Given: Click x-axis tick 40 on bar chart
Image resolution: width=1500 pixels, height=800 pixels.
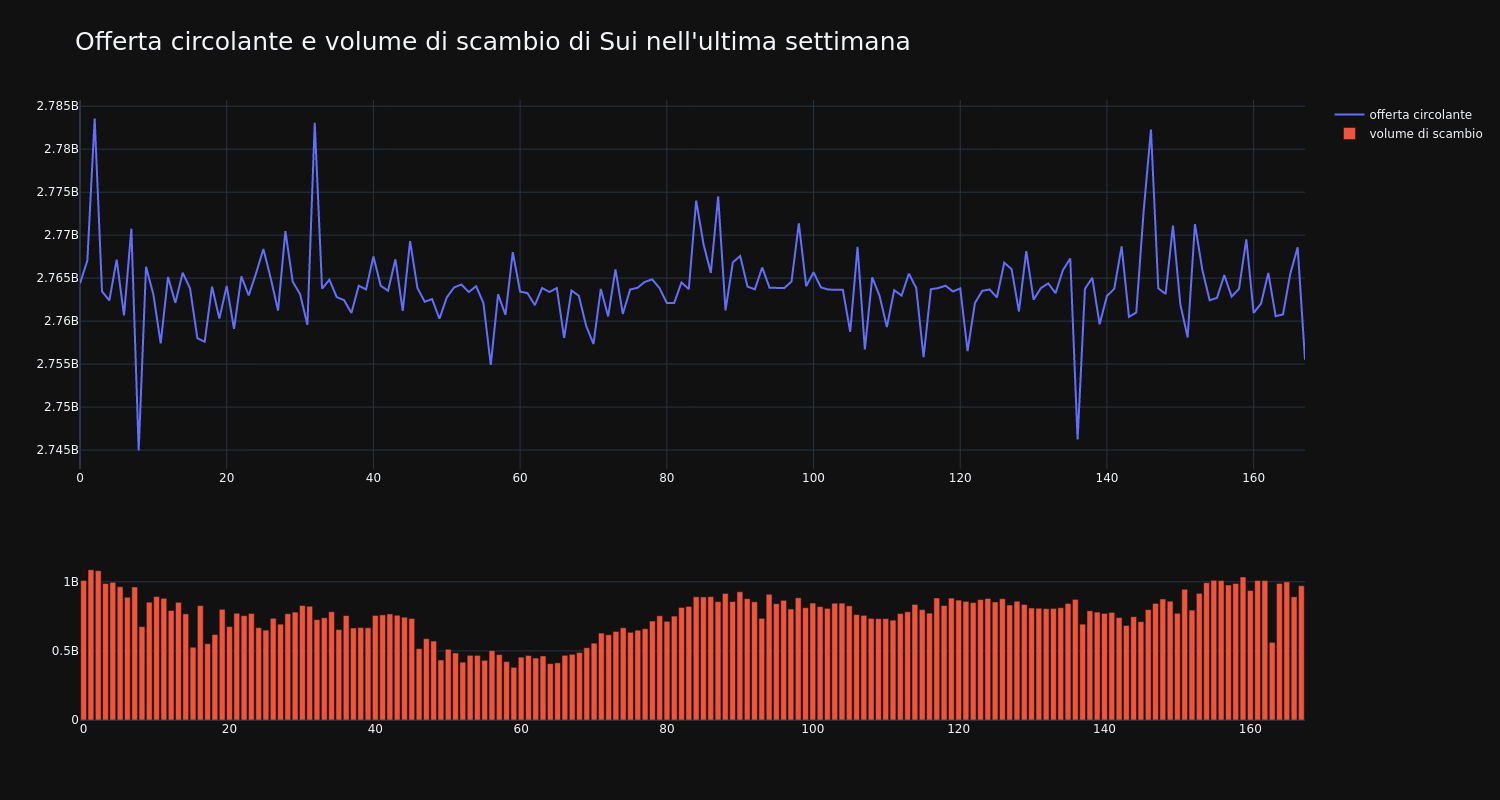Looking at the screenshot, I should (375, 729).
